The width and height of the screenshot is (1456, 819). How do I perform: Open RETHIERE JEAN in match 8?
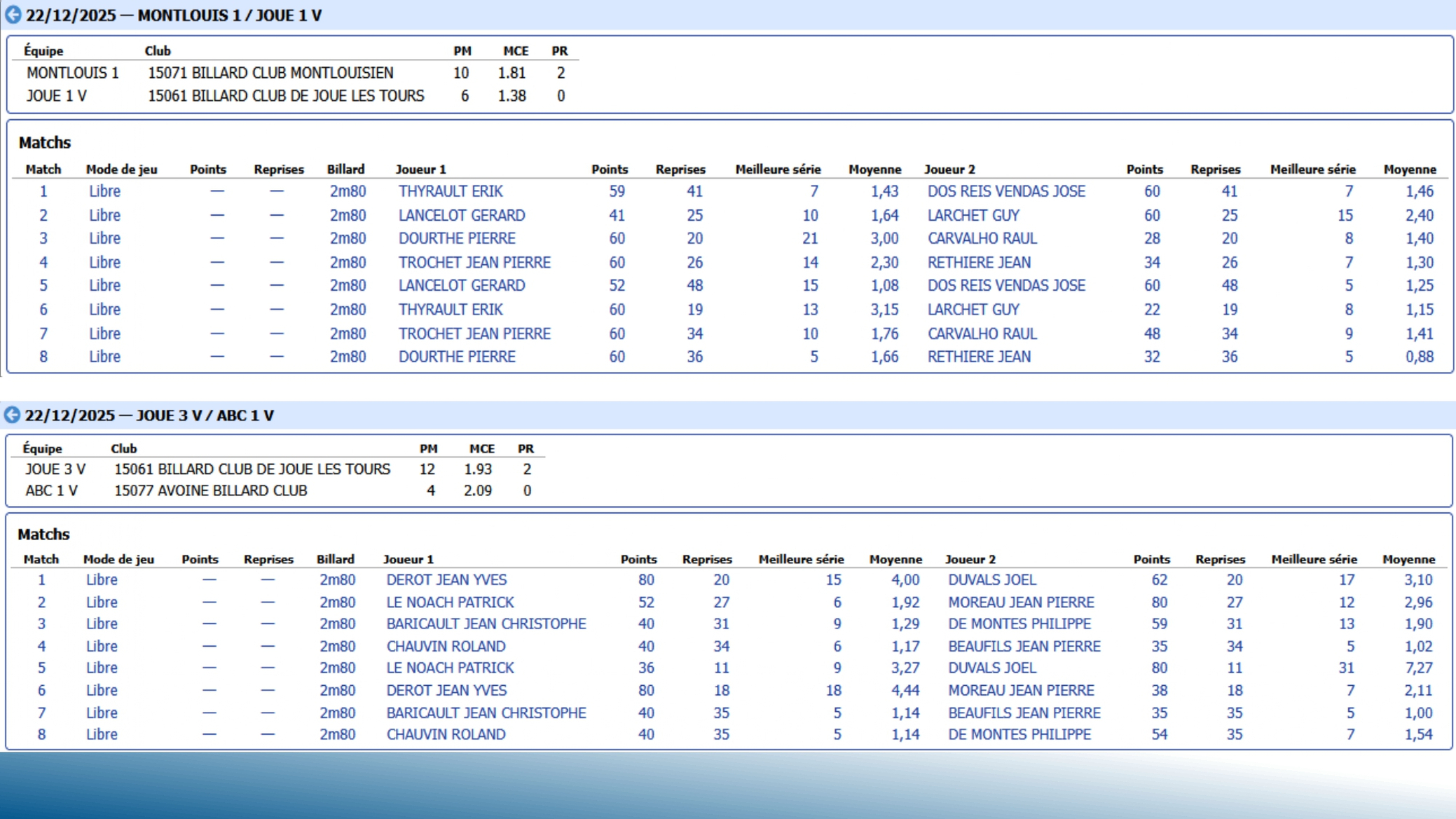coord(979,357)
